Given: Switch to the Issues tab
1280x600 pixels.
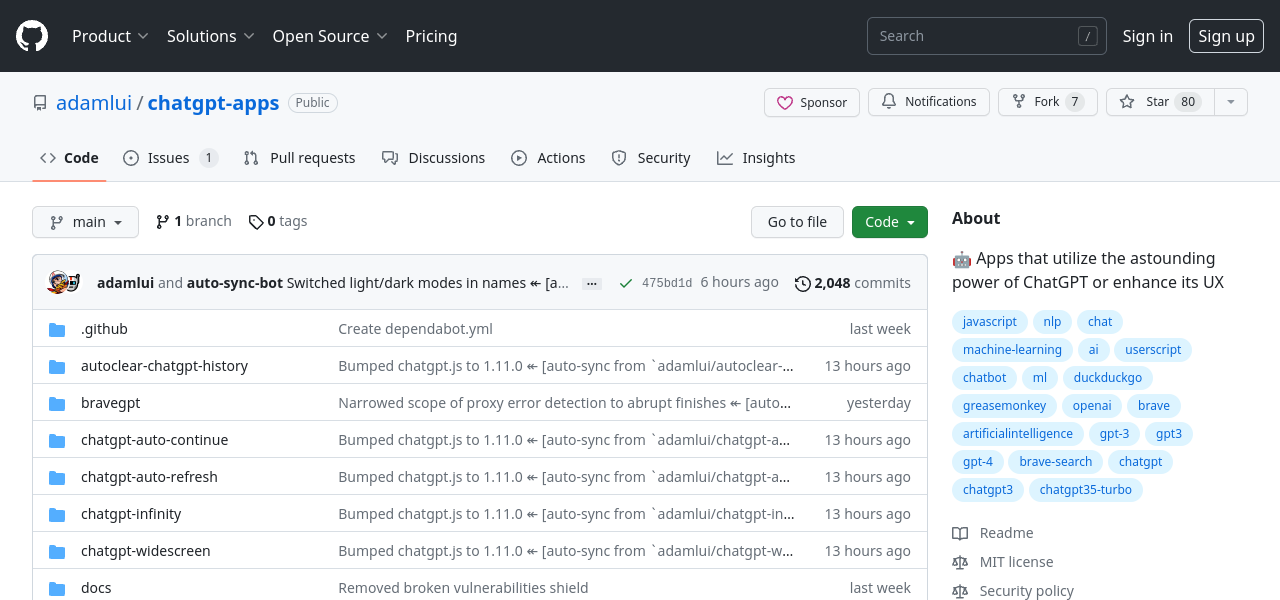Looking at the screenshot, I should coord(169,158).
